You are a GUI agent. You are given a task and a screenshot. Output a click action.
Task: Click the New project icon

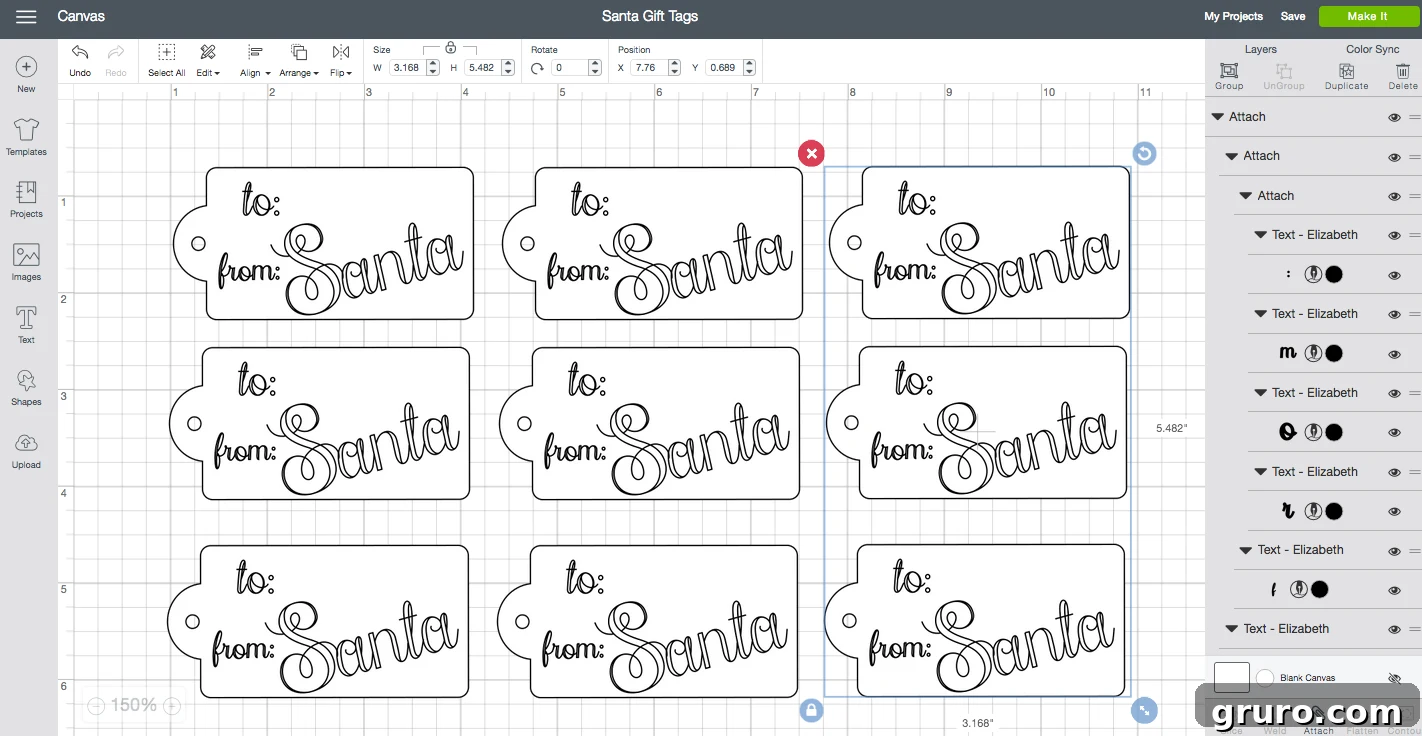(26, 67)
